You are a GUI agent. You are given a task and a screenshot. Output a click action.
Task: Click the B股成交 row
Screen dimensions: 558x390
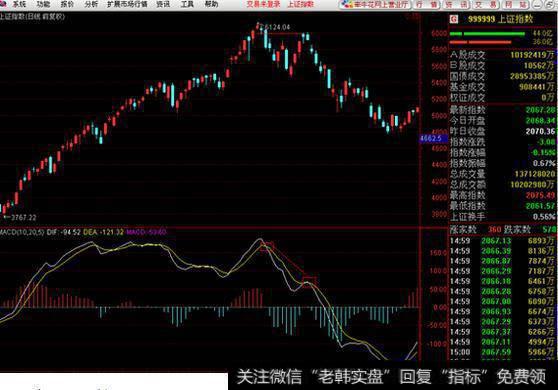coord(502,65)
